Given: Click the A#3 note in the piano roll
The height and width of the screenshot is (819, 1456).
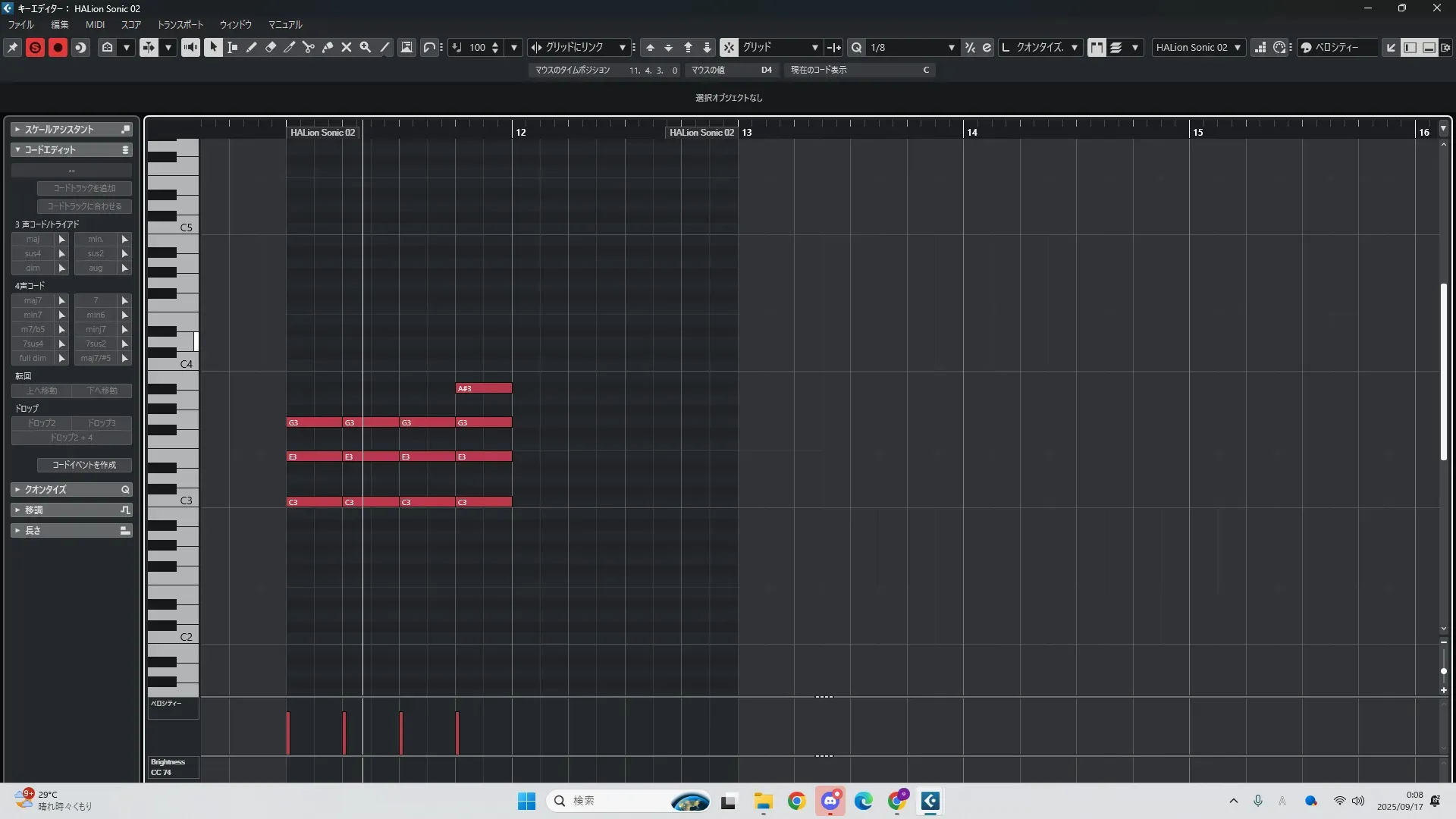Looking at the screenshot, I should coord(483,388).
